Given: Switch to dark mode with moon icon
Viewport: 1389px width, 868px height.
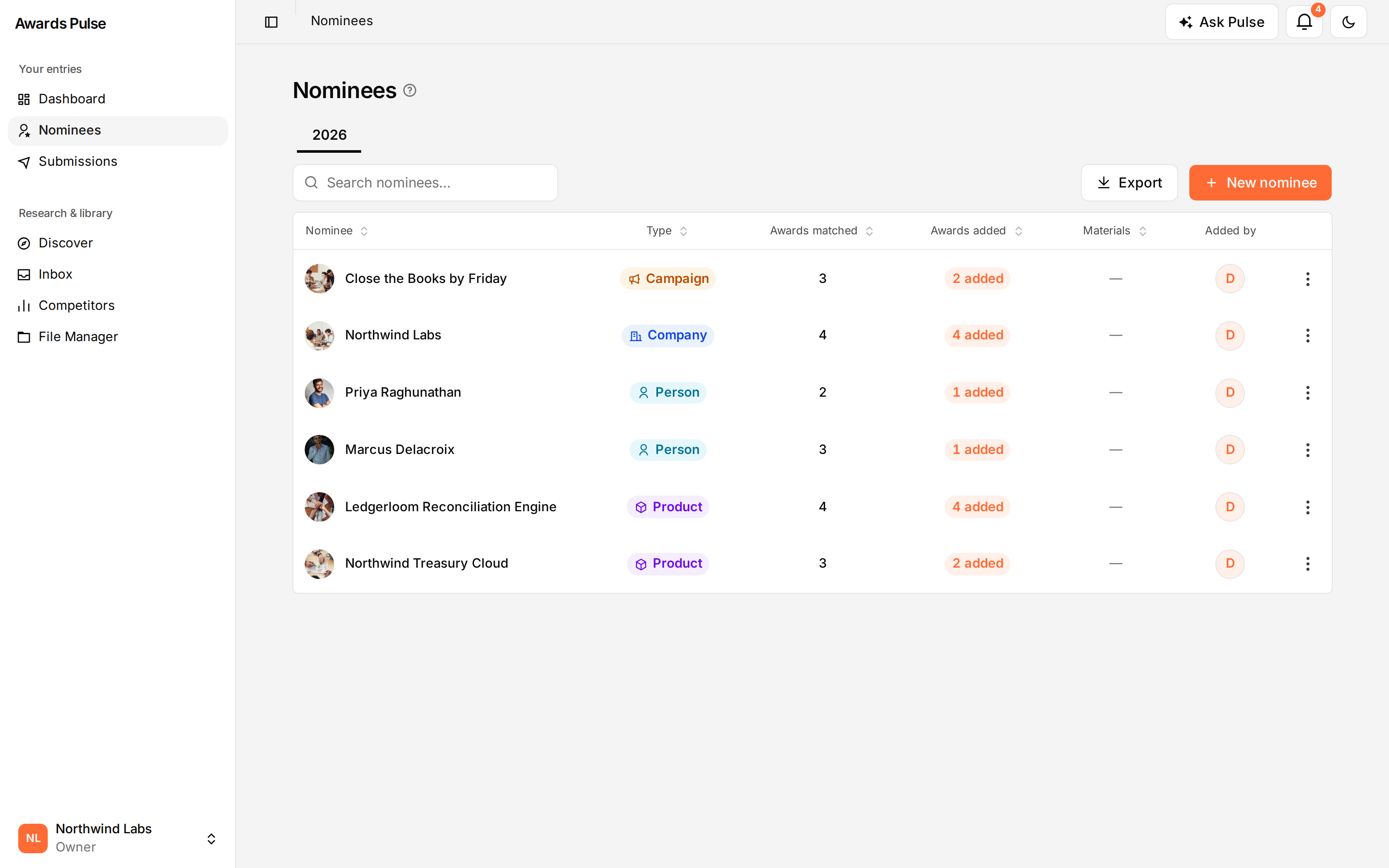Looking at the screenshot, I should (1348, 22).
